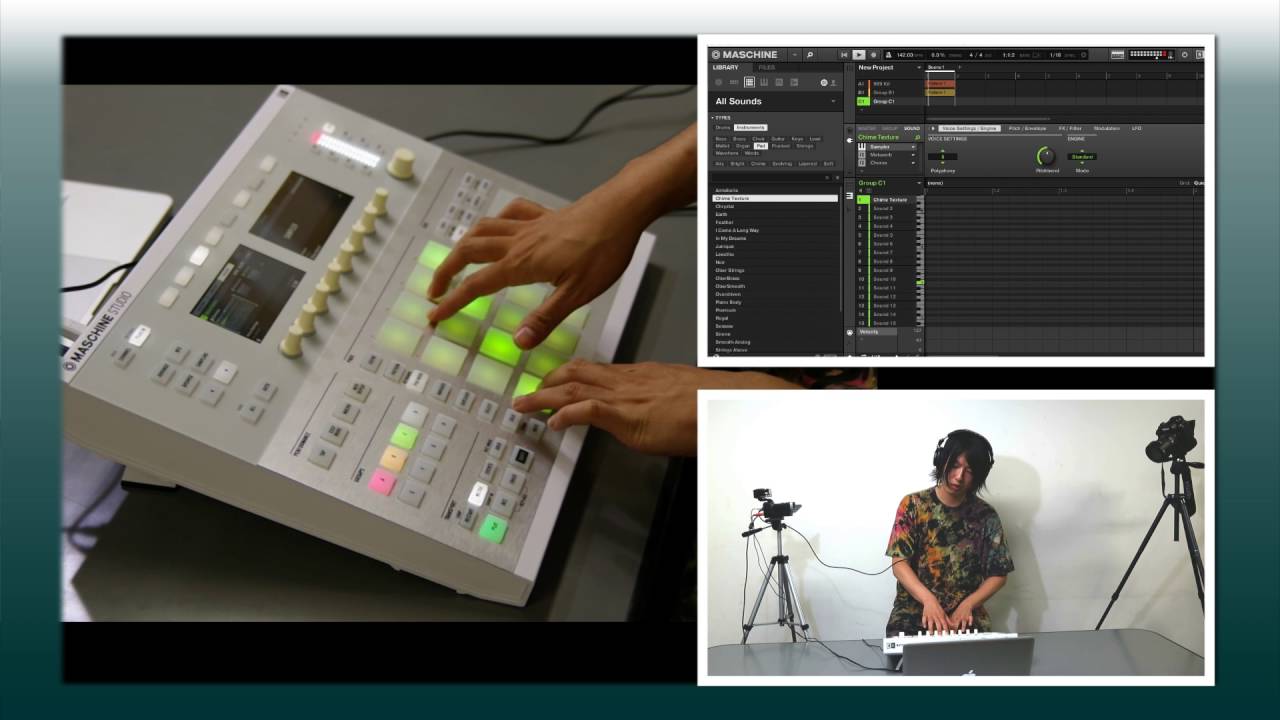
Task: Toggle the factory content icon in the browser
Action: click(824, 82)
